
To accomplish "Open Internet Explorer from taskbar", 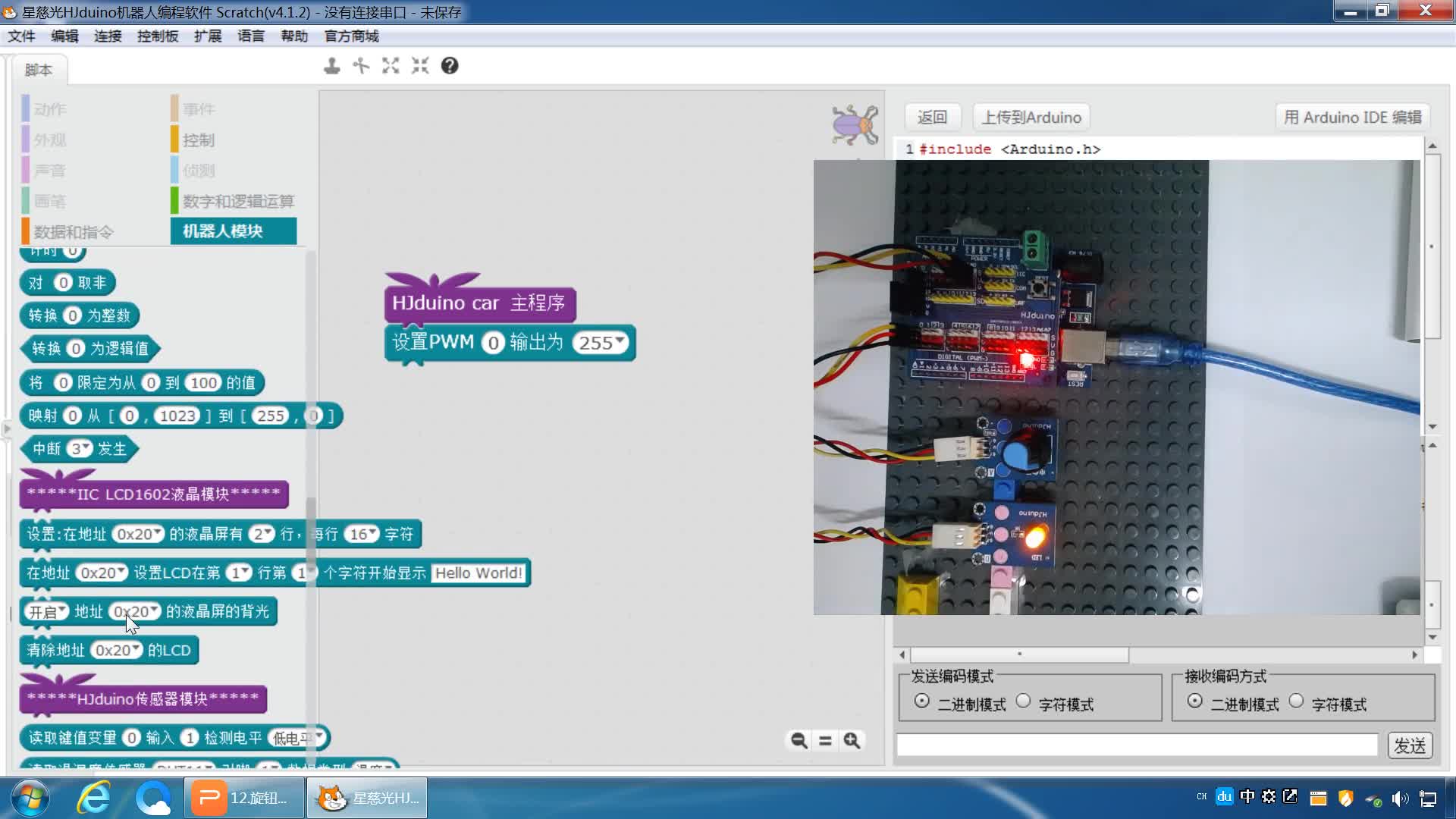I will (x=94, y=798).
